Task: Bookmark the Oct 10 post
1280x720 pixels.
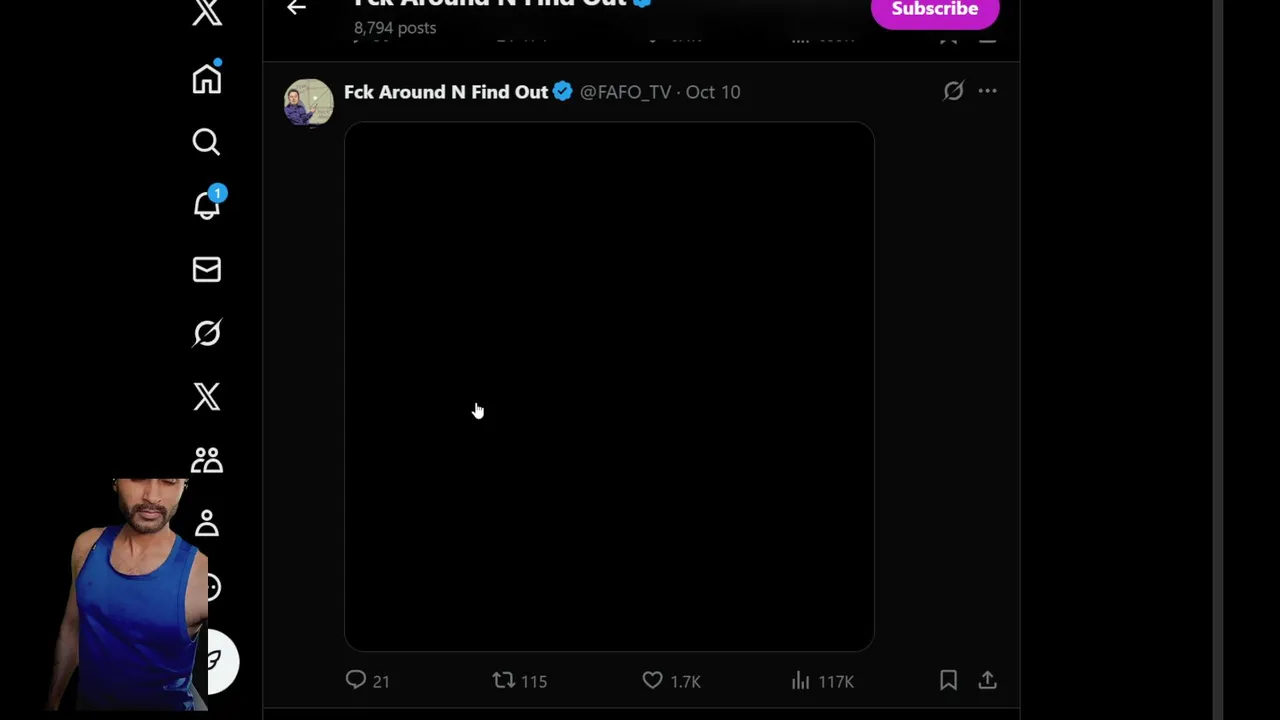Action: coord(948,681)
